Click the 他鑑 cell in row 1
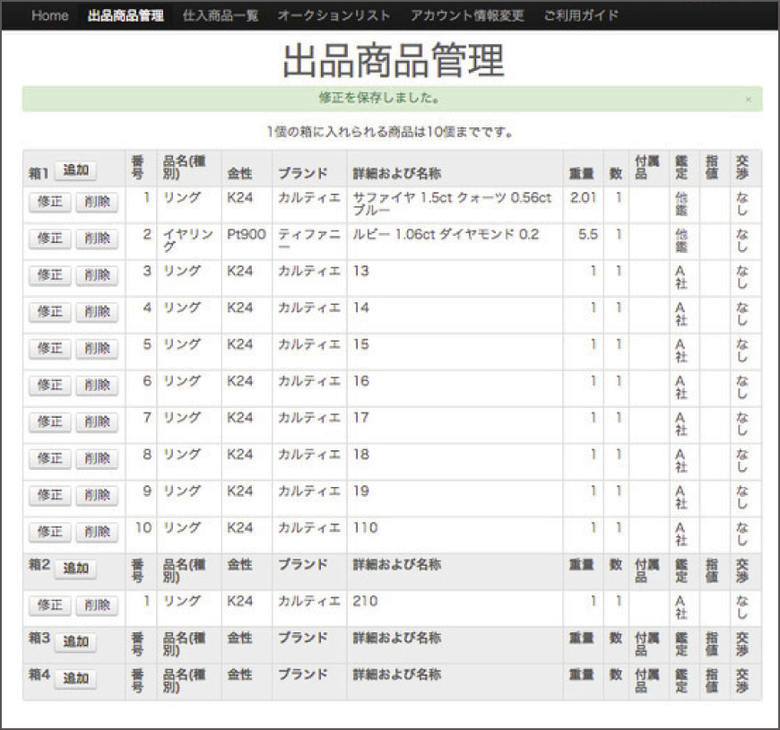 (x=682, y=205)
